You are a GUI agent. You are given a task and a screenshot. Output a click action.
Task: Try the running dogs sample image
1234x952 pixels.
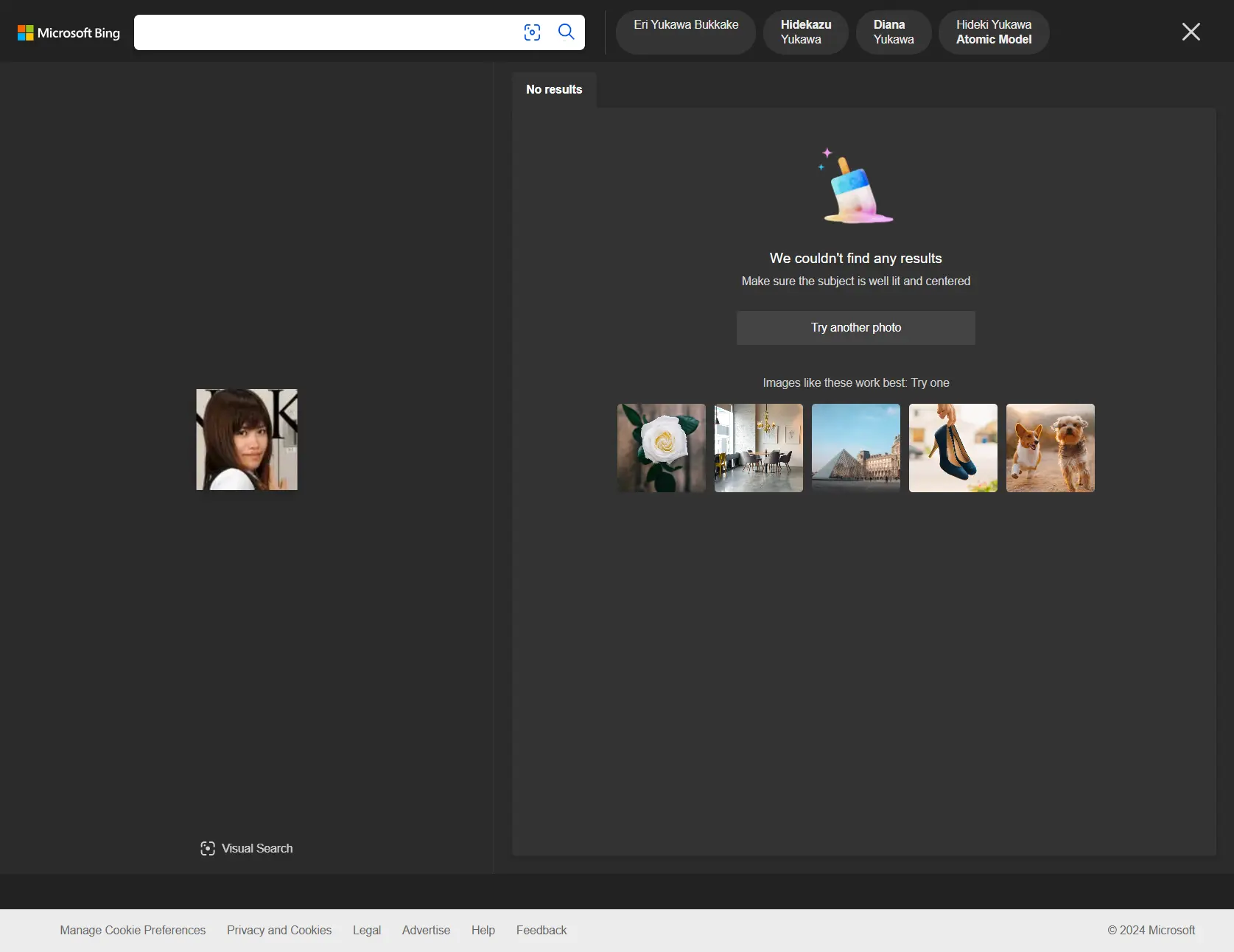click(1050, 447)
